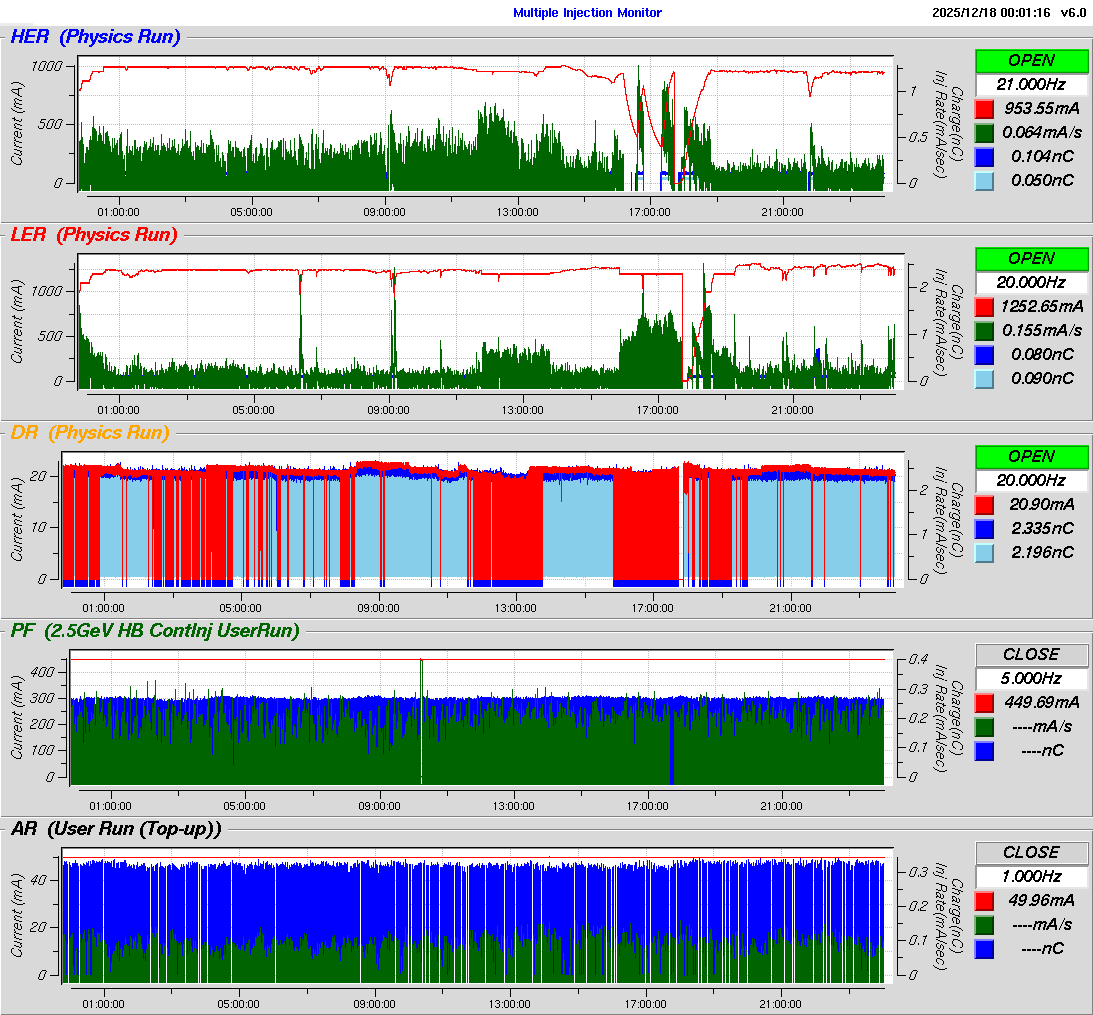
Task: Toggle the DR OPEN status indicator
Action: [x=1031, y=457]
